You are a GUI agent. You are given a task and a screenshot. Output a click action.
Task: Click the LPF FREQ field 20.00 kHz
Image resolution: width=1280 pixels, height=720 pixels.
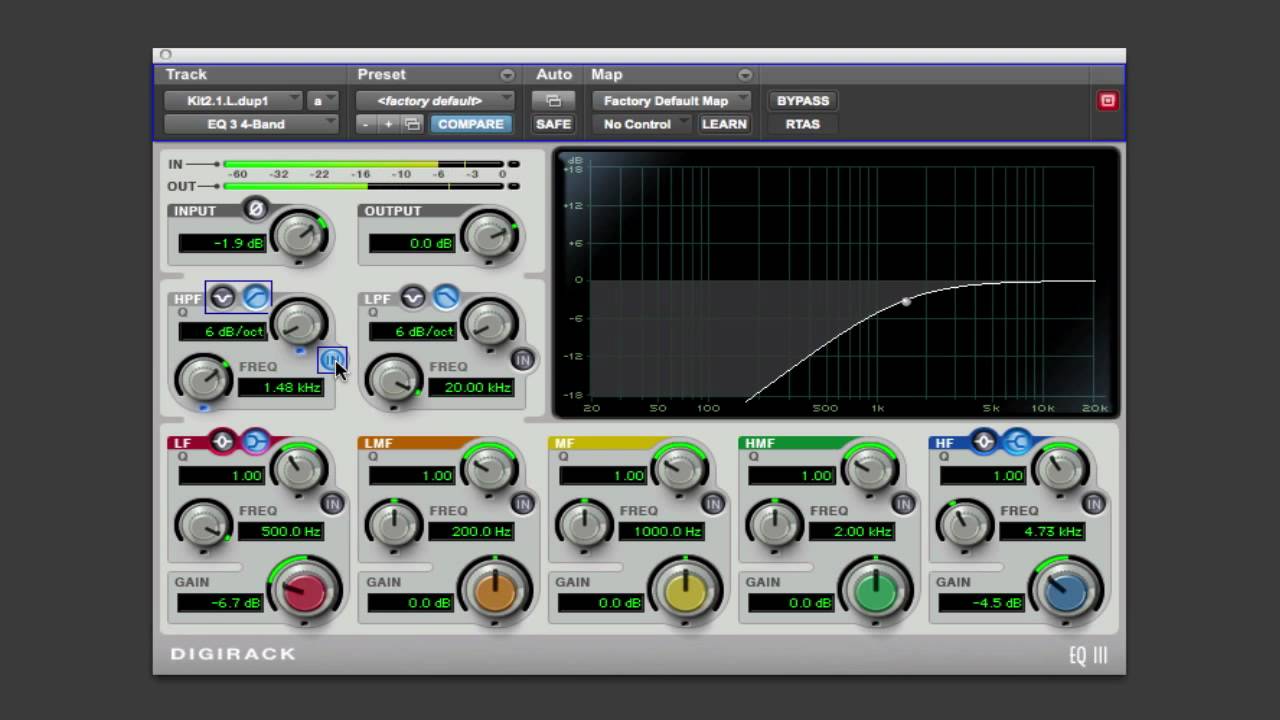(471, 387)
